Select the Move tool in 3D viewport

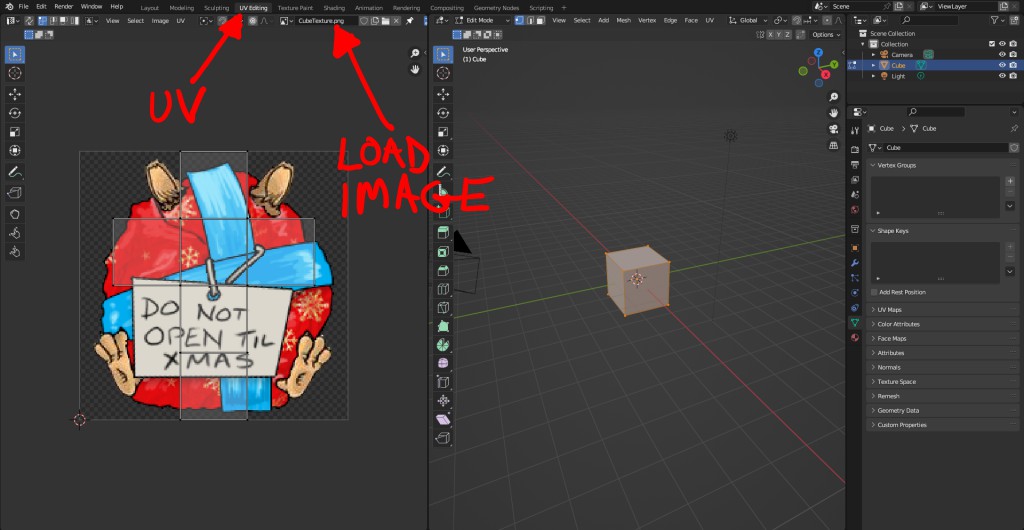(443, 93)
